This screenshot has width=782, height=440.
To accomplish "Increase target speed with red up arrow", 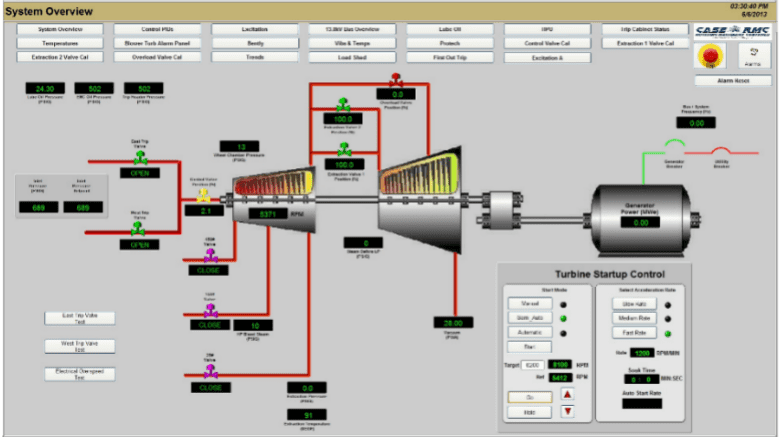I will tap(567, 395).
